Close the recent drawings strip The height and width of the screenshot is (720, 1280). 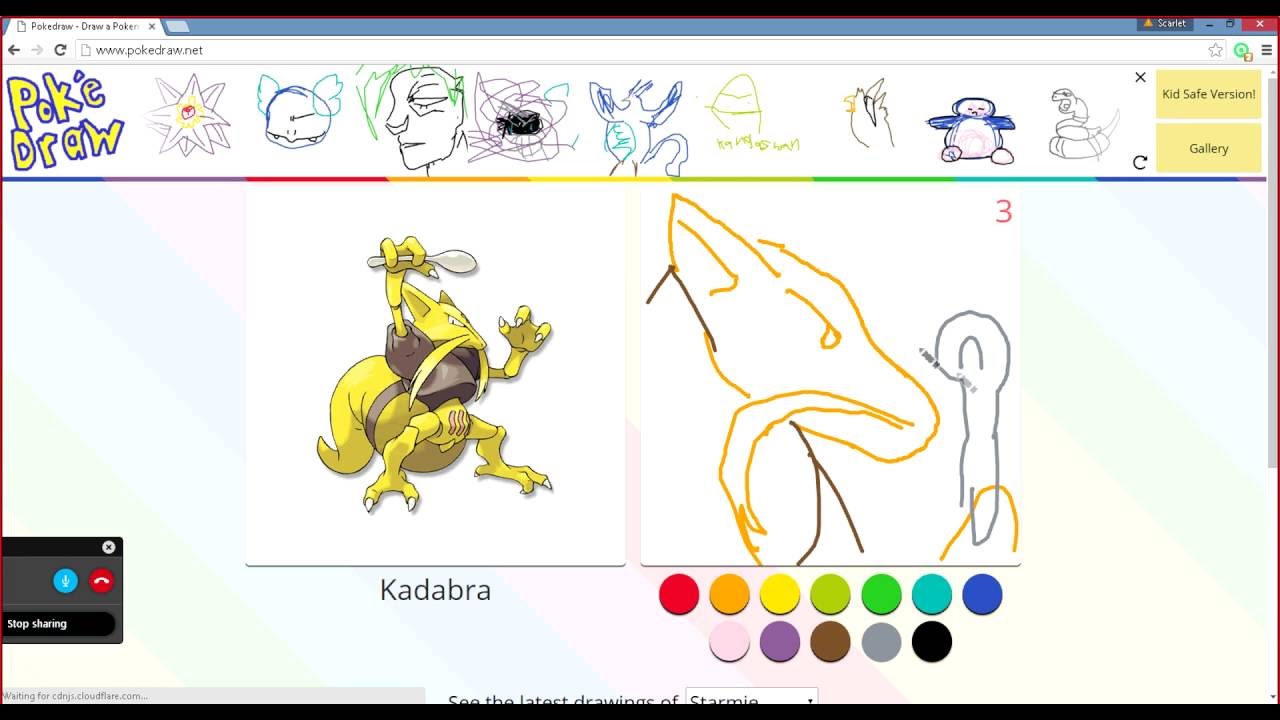pos(1140,77)
